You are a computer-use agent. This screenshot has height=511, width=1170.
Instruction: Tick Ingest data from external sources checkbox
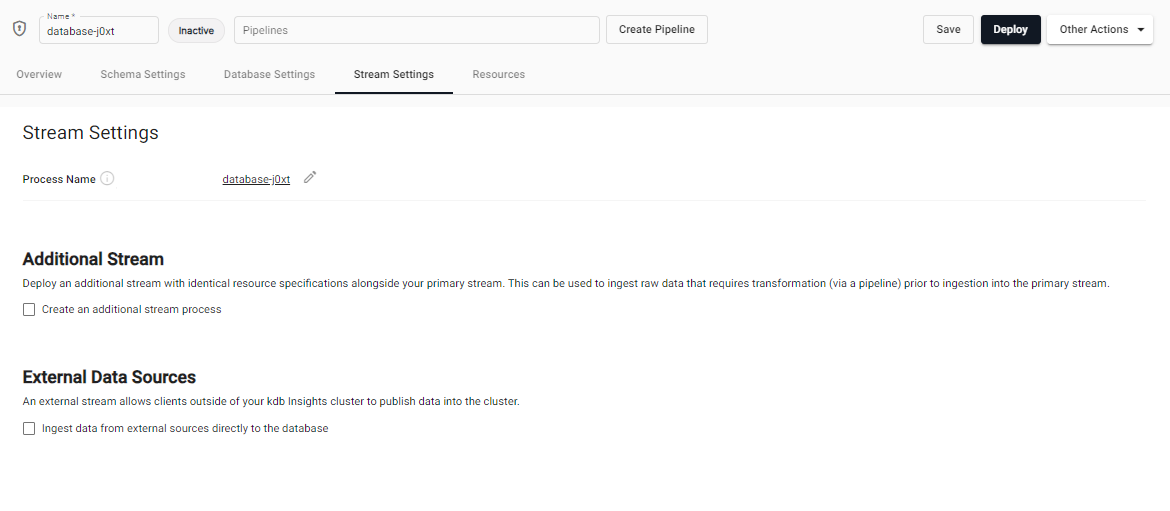click(29, 429)
